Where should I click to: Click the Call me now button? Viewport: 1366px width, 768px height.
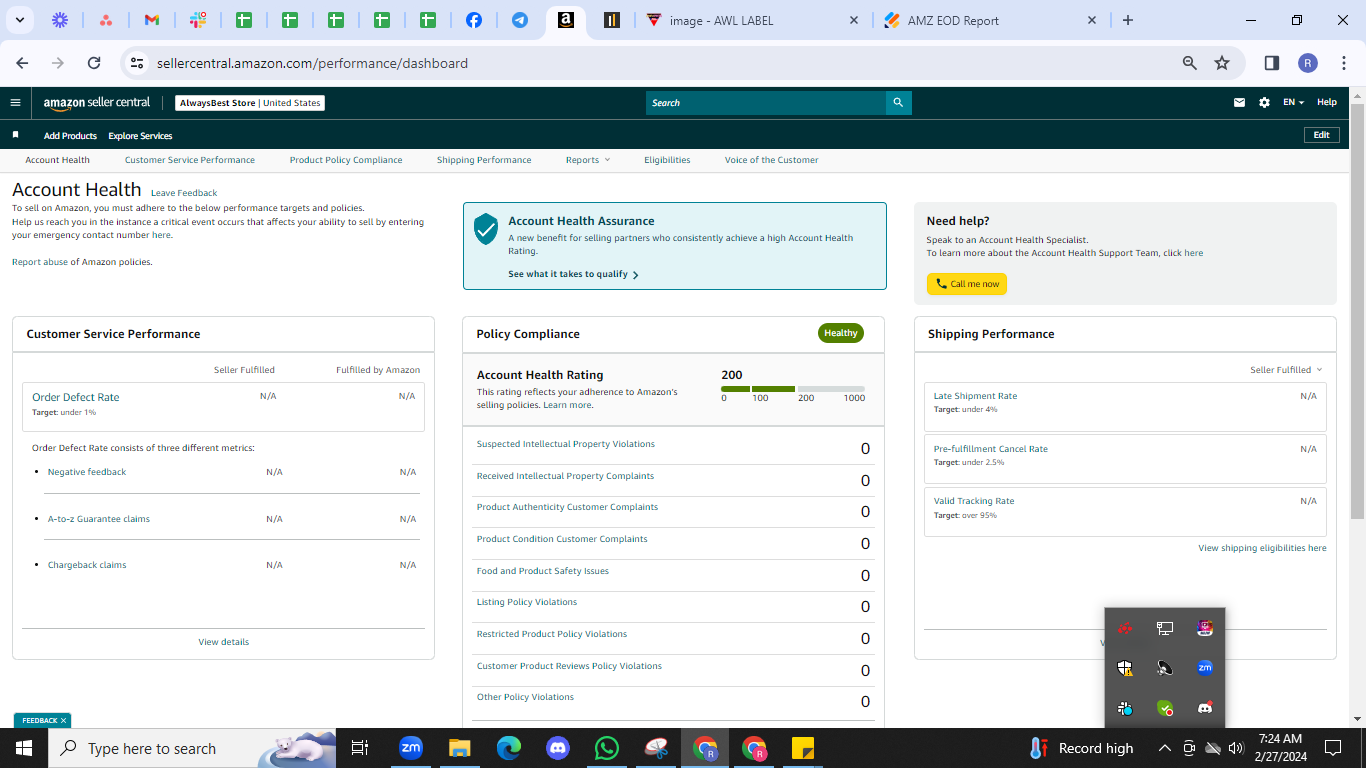(x=967, y=284)
